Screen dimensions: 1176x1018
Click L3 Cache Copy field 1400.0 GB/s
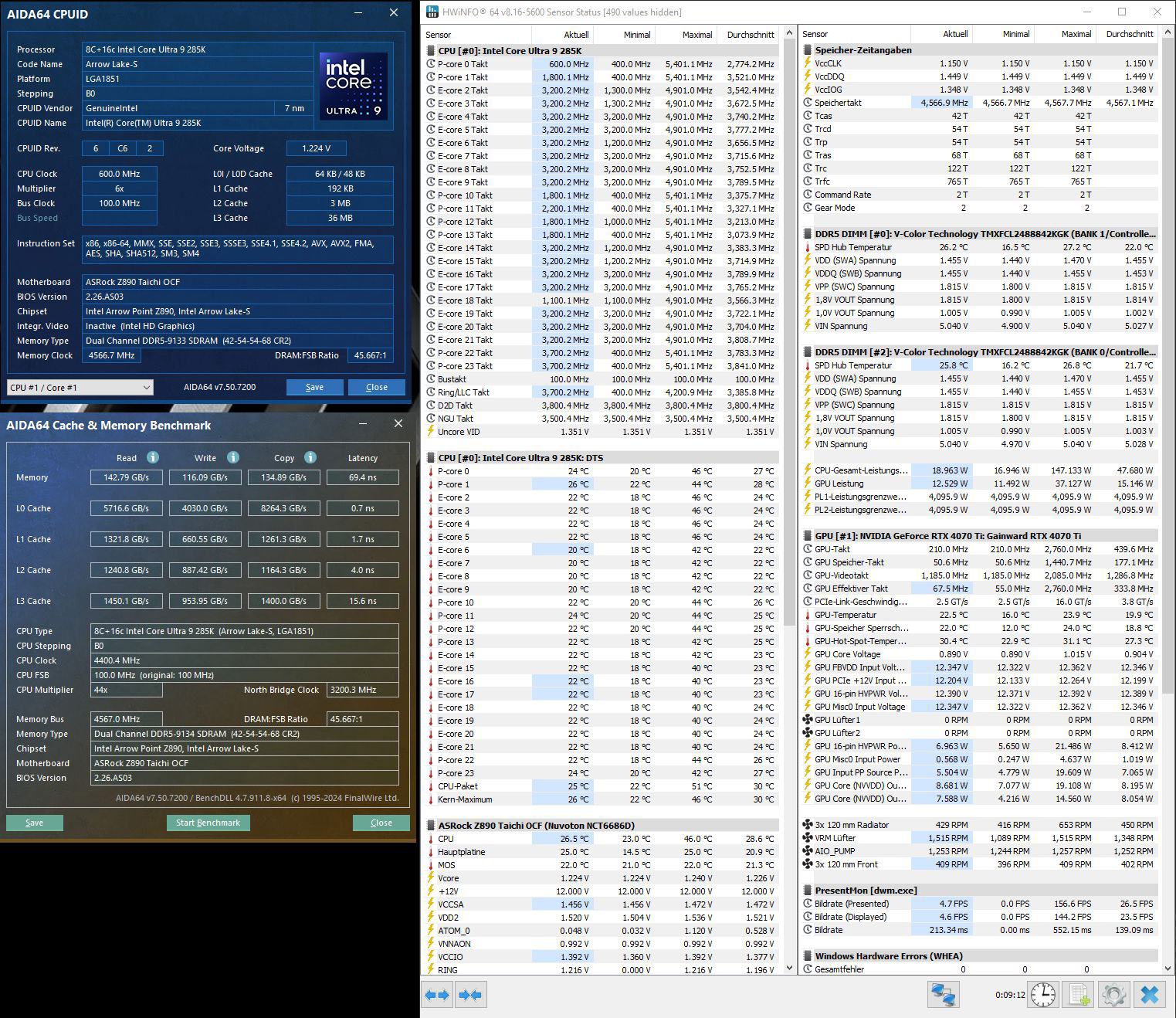[284, 601]
